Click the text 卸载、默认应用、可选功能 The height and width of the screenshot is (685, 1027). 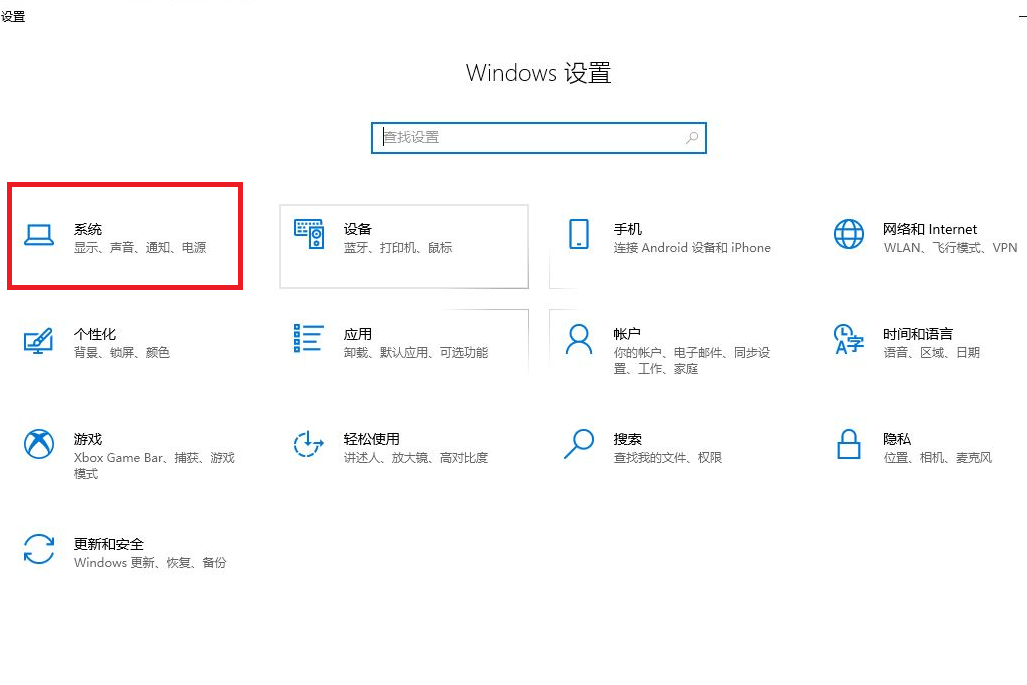pos(416,352)
